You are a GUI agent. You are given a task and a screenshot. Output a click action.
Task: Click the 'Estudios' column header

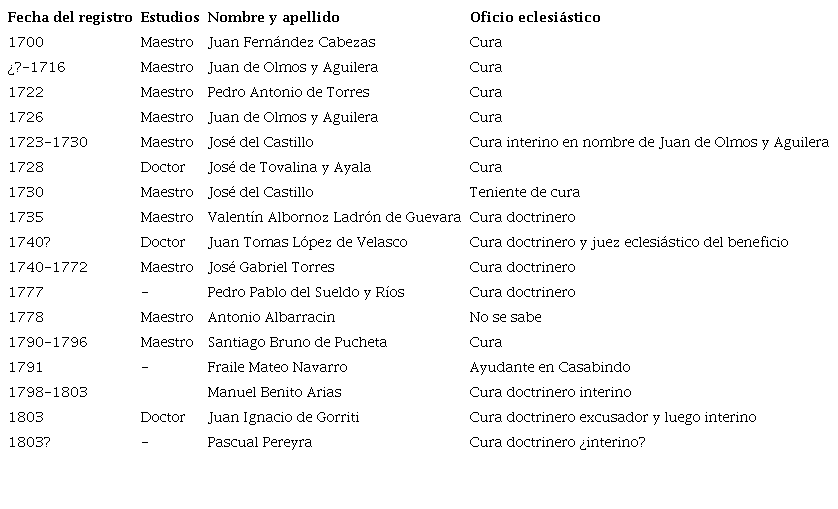(x=170, y=18)
